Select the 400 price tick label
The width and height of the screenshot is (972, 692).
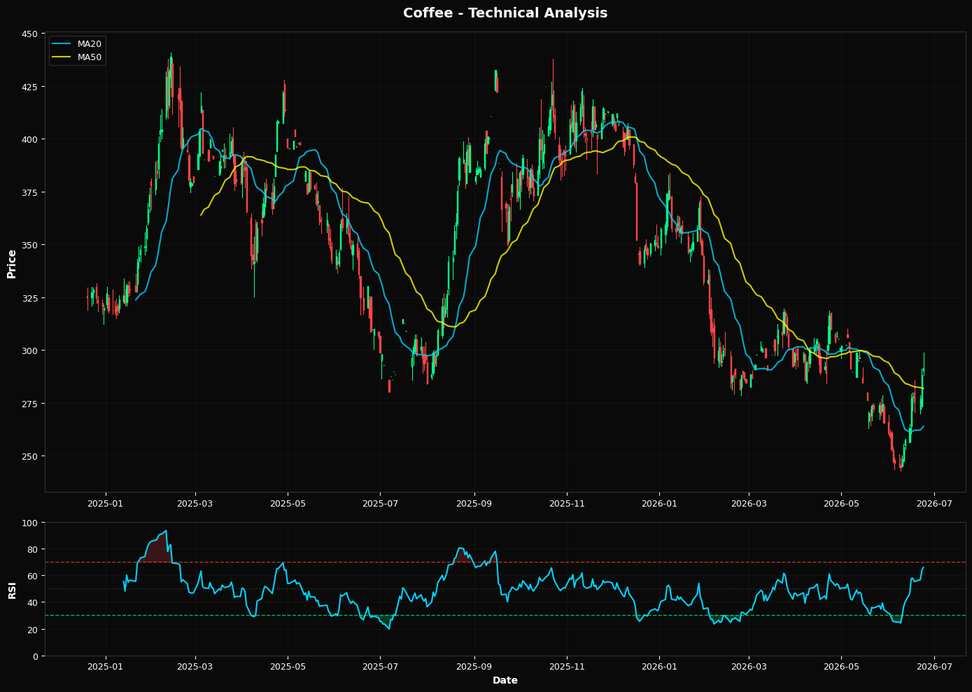[30, 140]
